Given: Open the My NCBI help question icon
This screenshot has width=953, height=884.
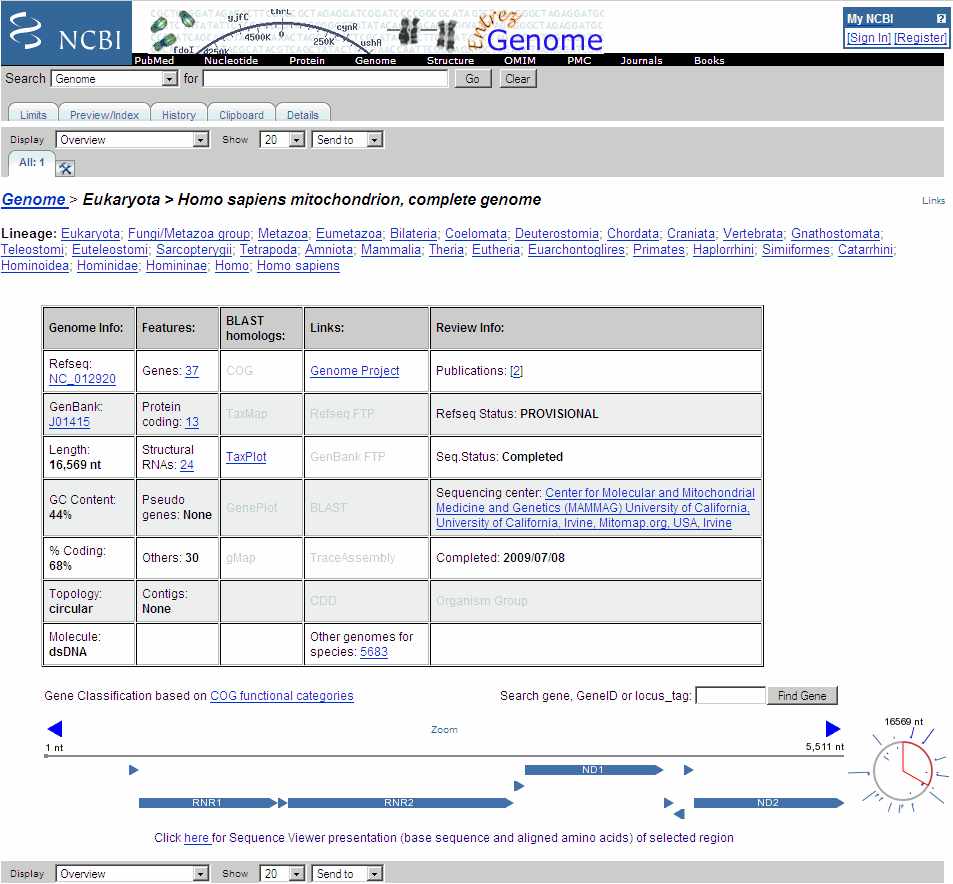Looking at the screenshot, I should coord(941,18).
